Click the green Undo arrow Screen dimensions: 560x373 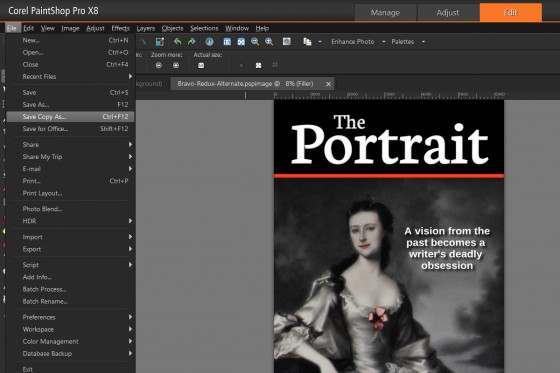pos(178,41)
